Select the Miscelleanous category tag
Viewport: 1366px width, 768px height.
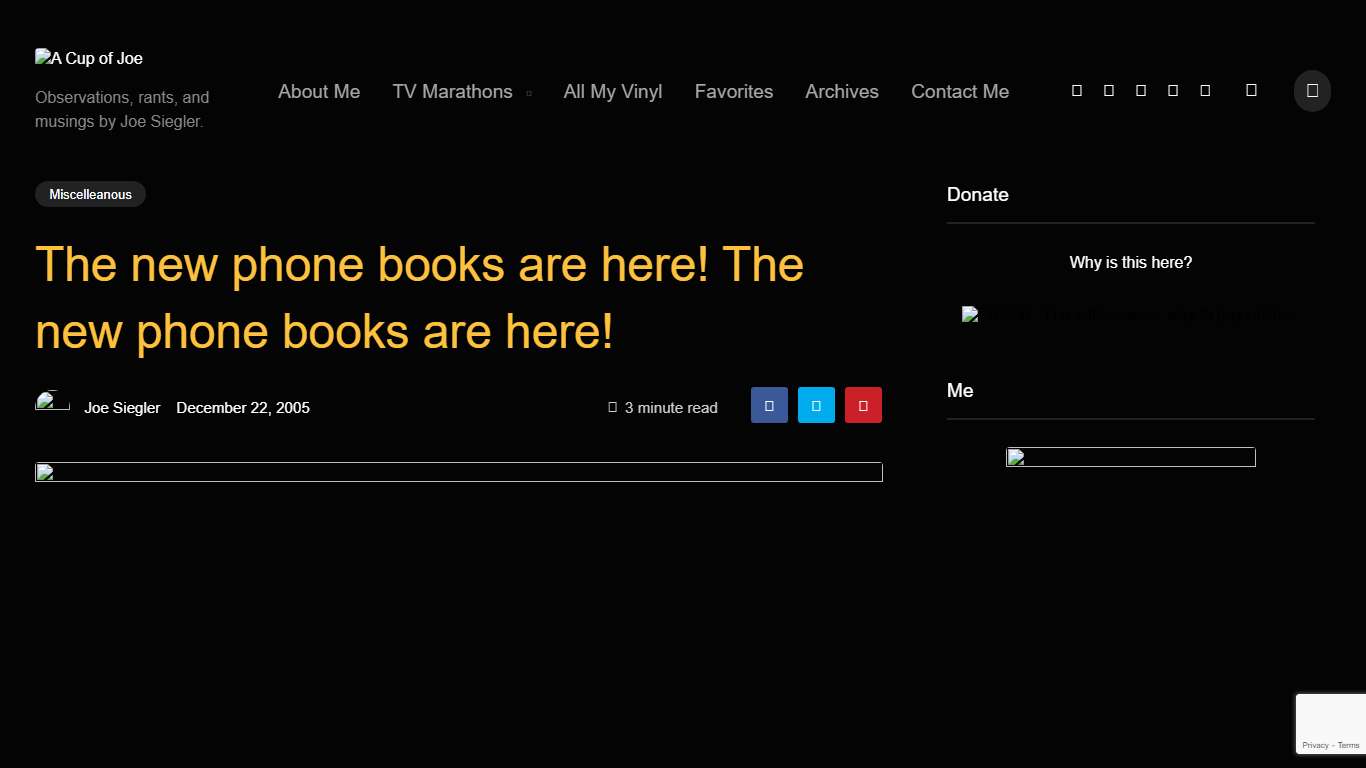[90, 194]
